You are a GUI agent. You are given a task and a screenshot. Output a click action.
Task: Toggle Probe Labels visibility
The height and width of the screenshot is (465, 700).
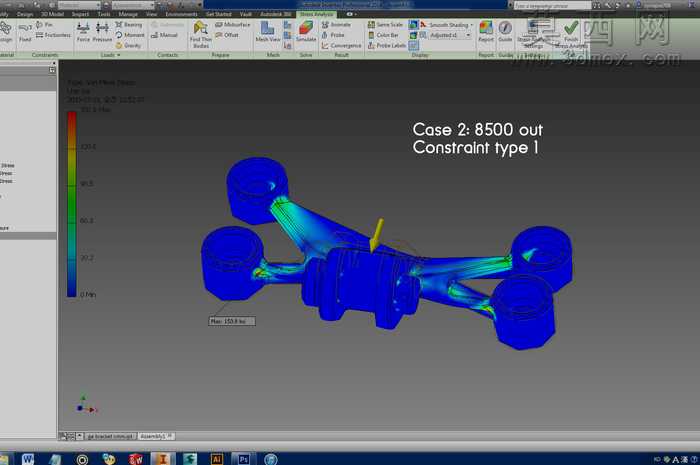point(387,46)
